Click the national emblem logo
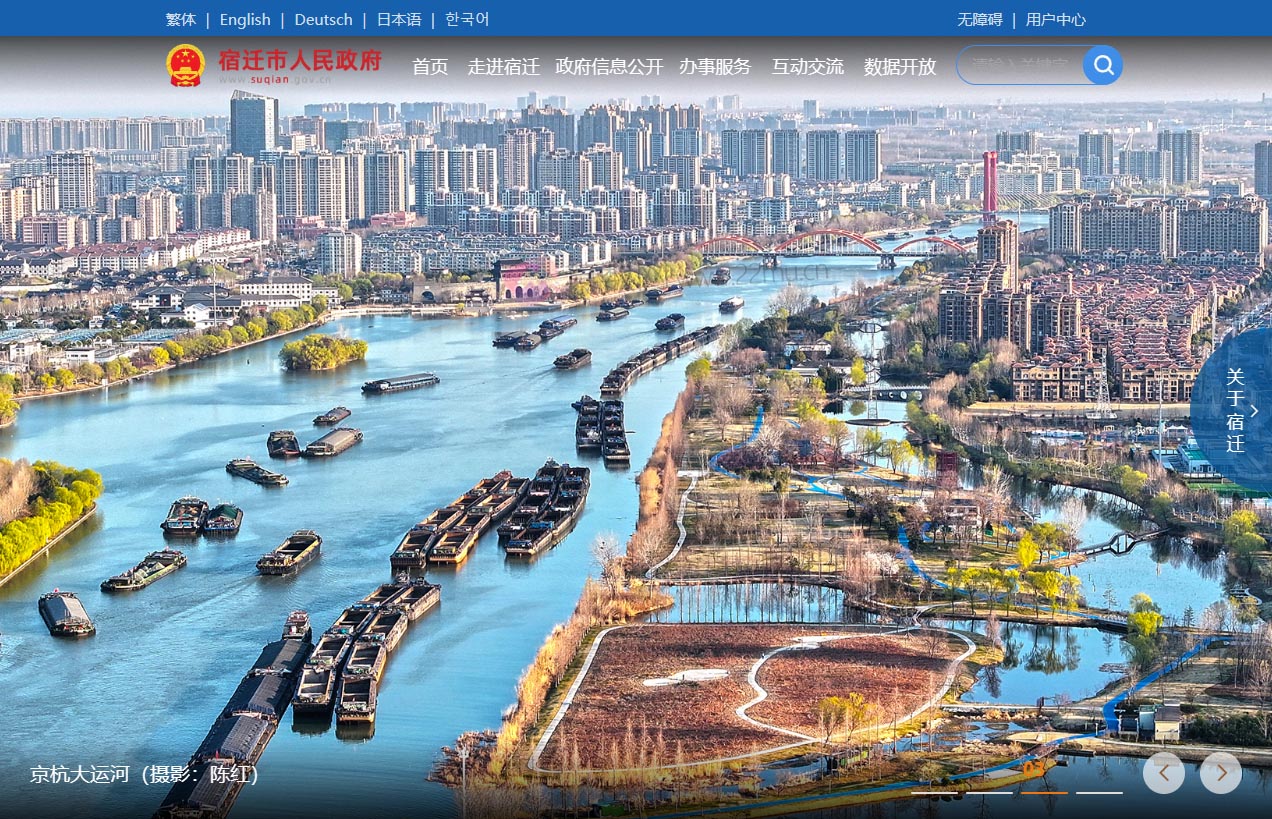 point(185,65)
